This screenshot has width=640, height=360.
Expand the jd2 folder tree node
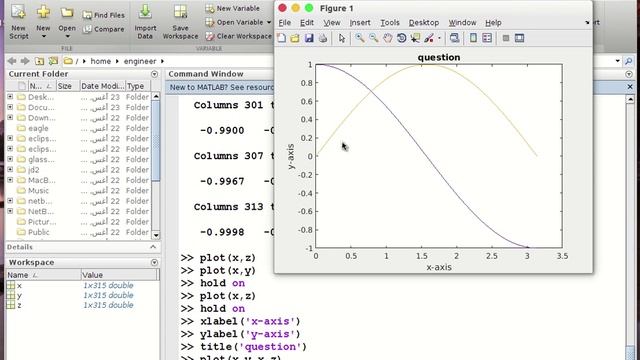click(10, 169)
